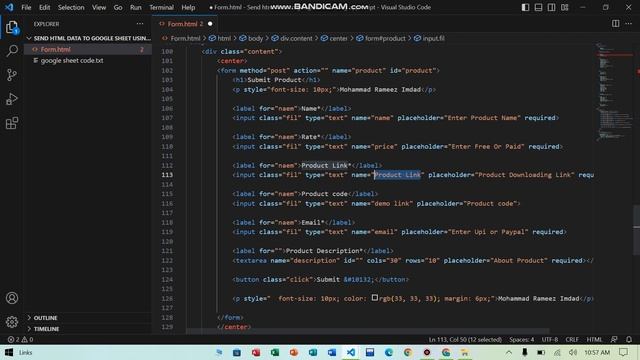This screenshot has width=640, height=360.
Task: Open the Run and Debug view
Action: [x=12, y=99]
